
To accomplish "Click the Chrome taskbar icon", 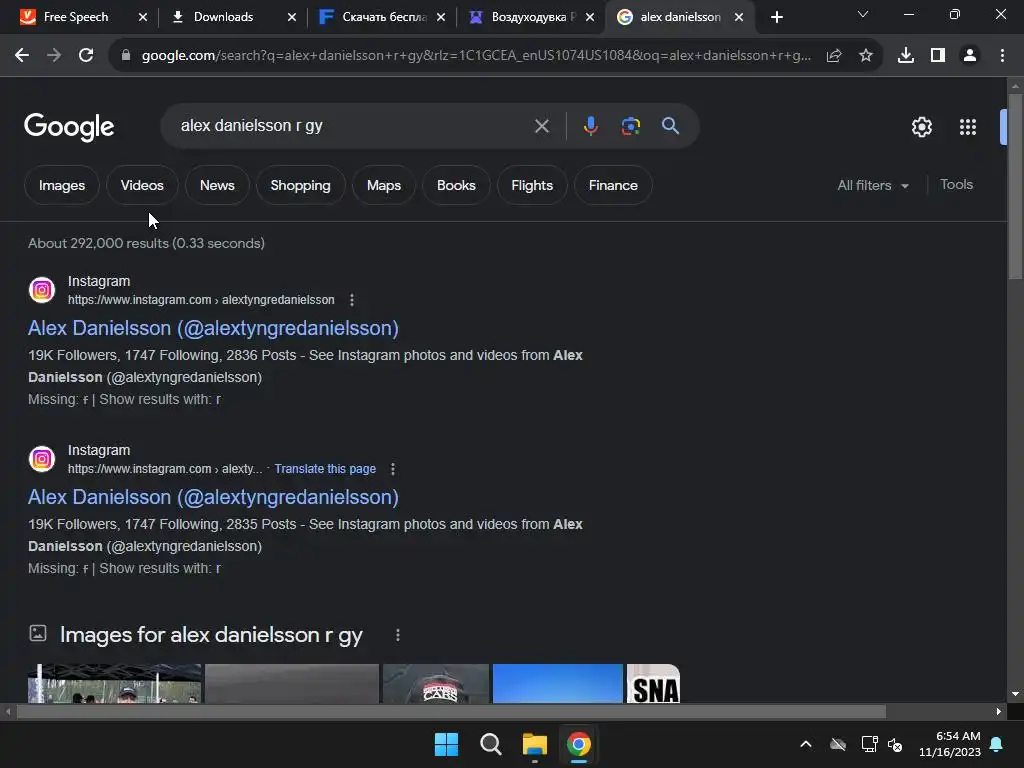I will [579, 744].
